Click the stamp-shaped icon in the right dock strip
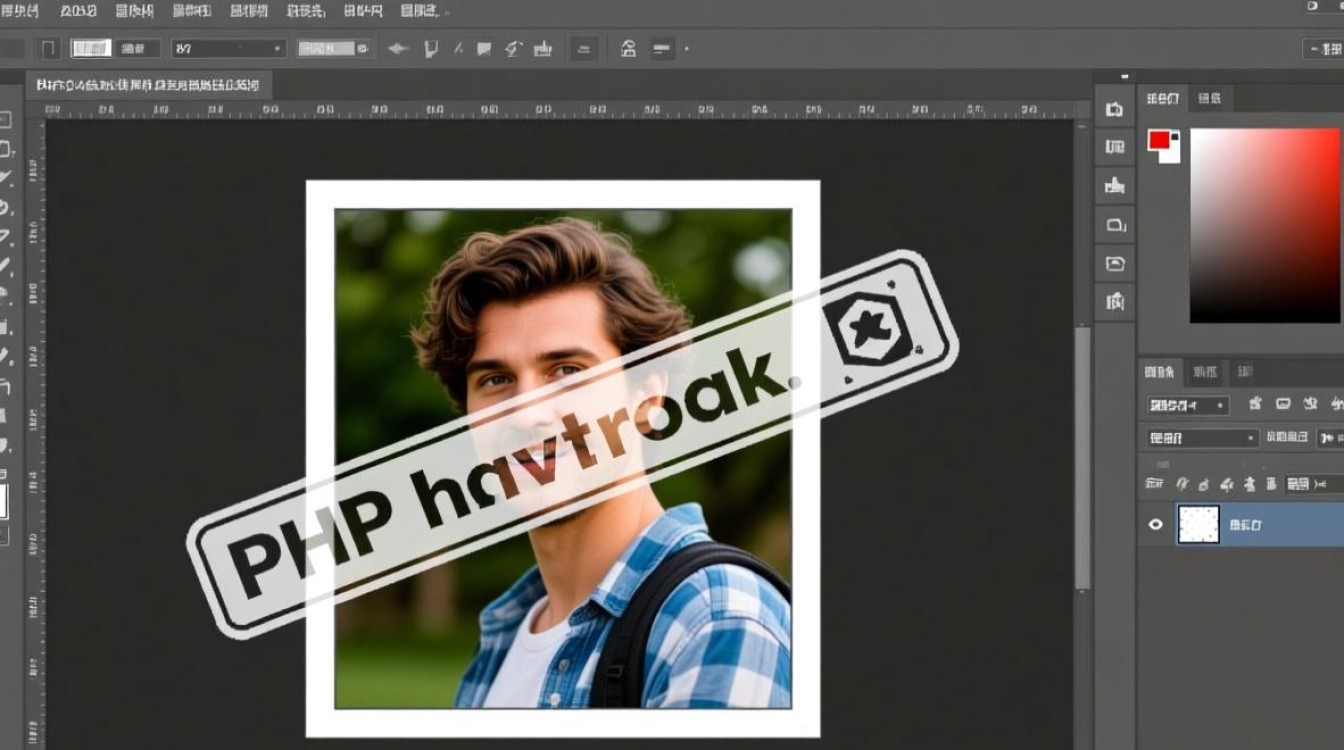This screenshot has height=750, width=1344. pos(1115,186)
